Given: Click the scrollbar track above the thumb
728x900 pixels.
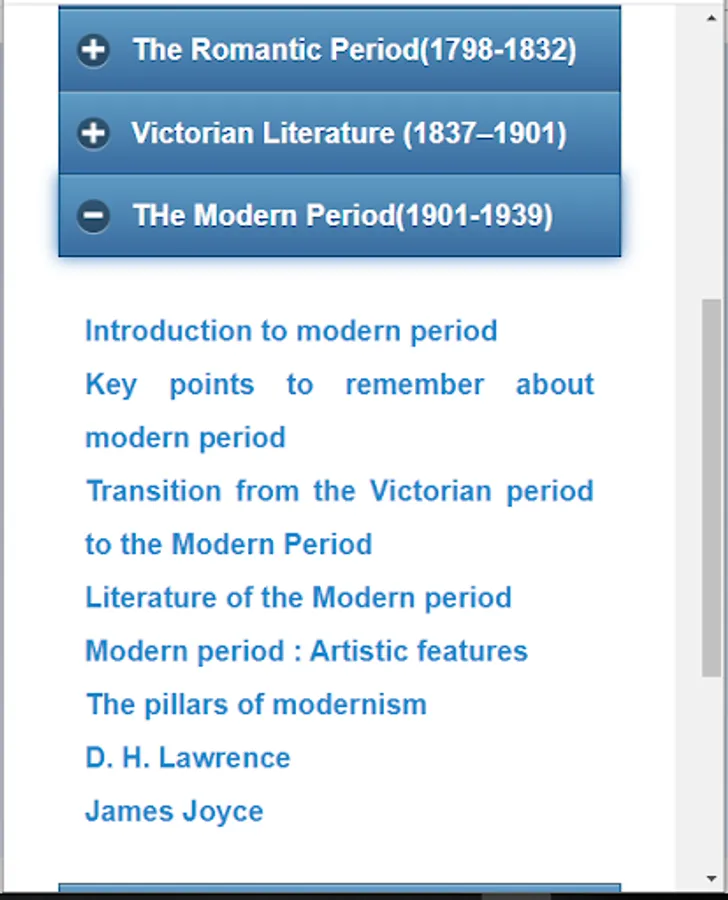Looking at the screenshot, I should [x=712, y=150].
